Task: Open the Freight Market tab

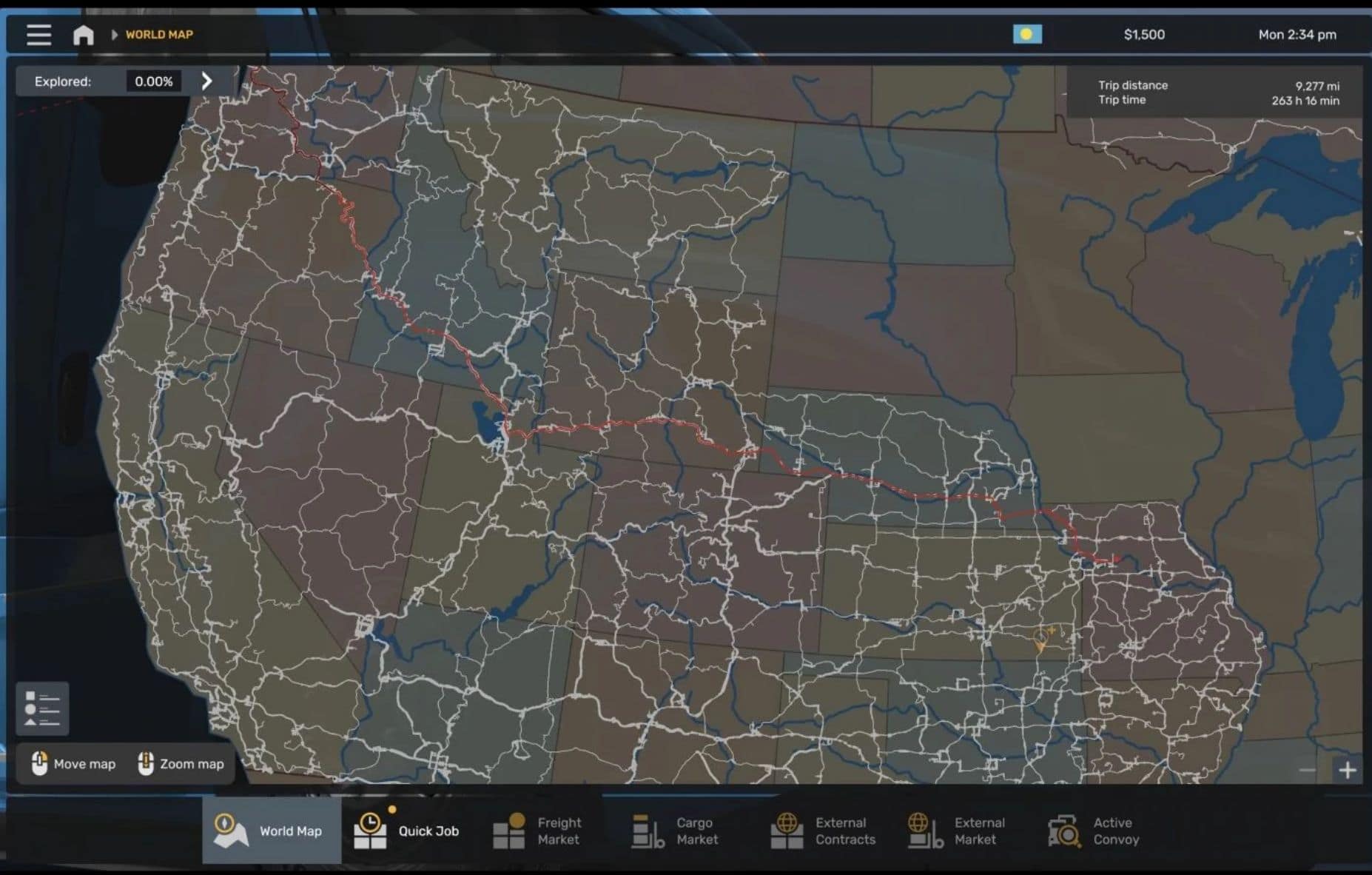Action: 539,831
